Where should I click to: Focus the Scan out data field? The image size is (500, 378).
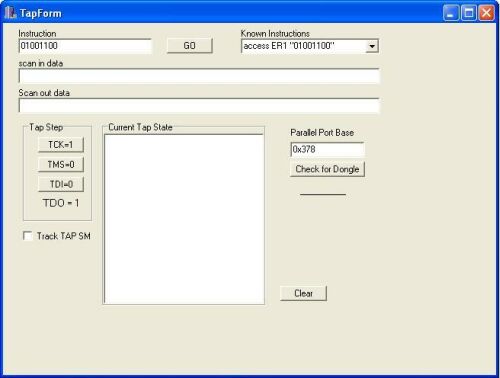pos(199,106)
